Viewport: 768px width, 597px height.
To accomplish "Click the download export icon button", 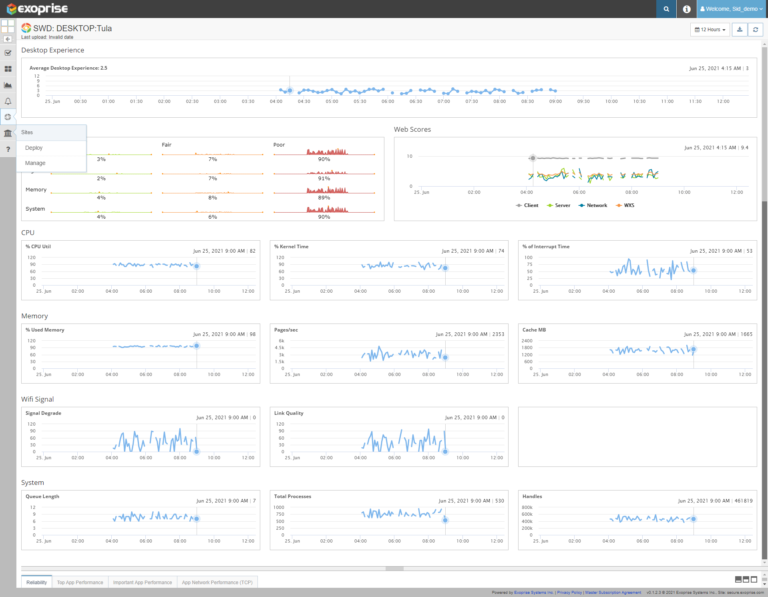I will [x=740, y=30].
